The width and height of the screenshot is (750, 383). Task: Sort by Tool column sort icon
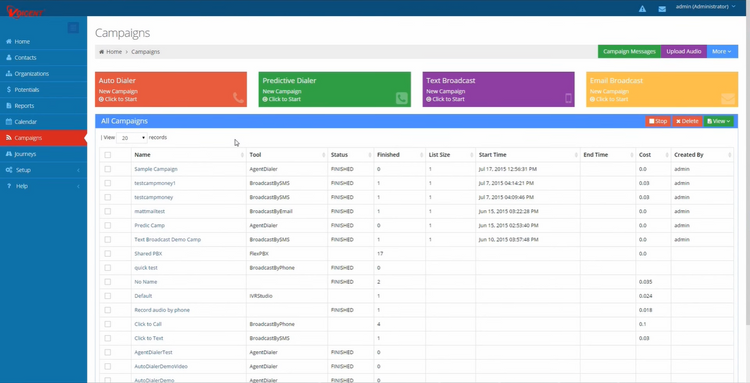[324, 155]
